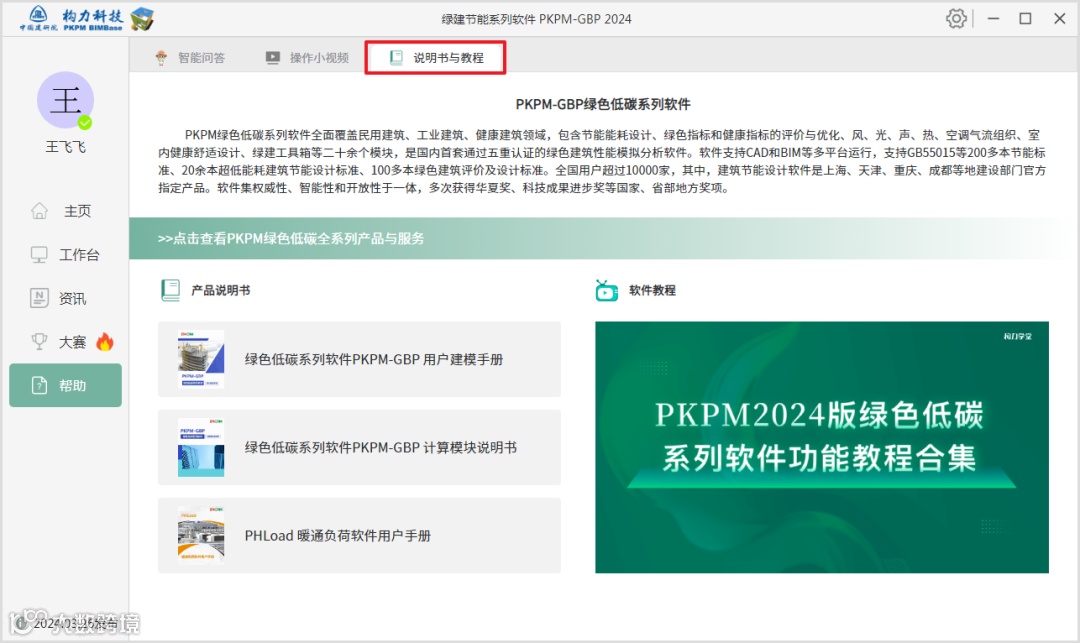The image size is (1080, 643).
Task: Click the trophy icon beside 大赛
Action: coord(39,341)
